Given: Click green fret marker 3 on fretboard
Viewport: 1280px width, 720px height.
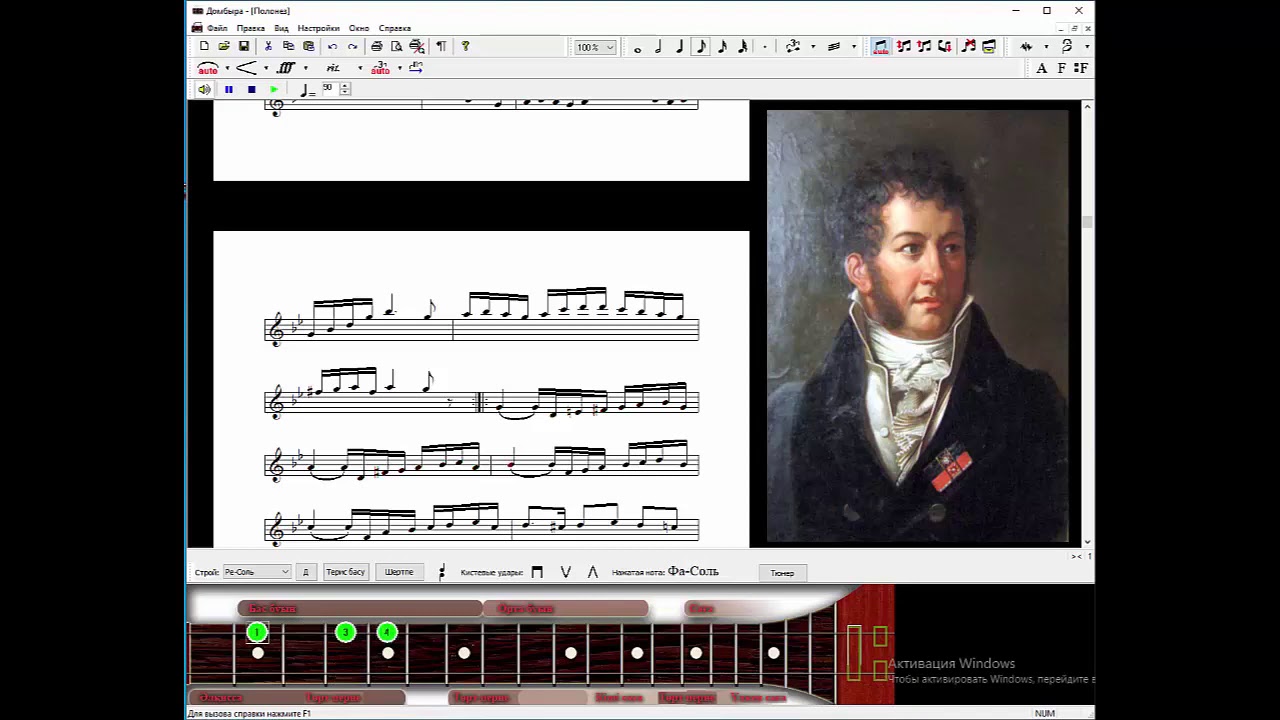Looking at the screenshot, I should coord(345,632).
